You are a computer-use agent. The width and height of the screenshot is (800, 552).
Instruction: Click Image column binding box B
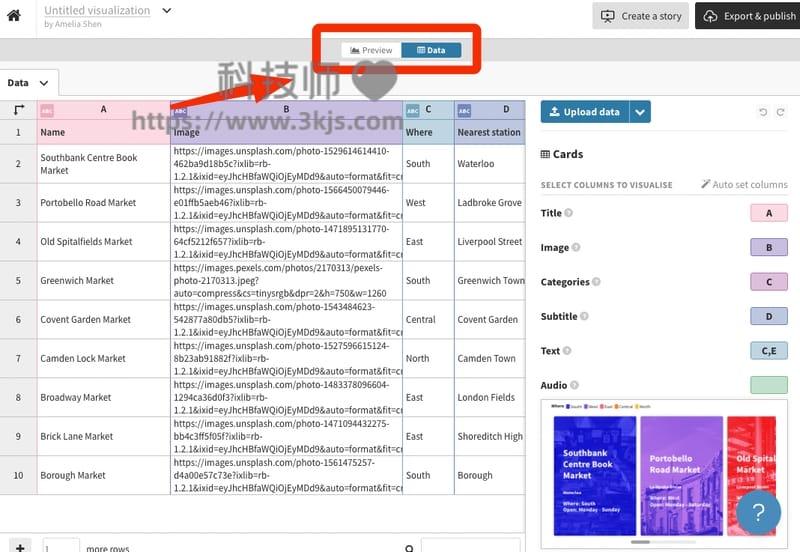point(769,247)
